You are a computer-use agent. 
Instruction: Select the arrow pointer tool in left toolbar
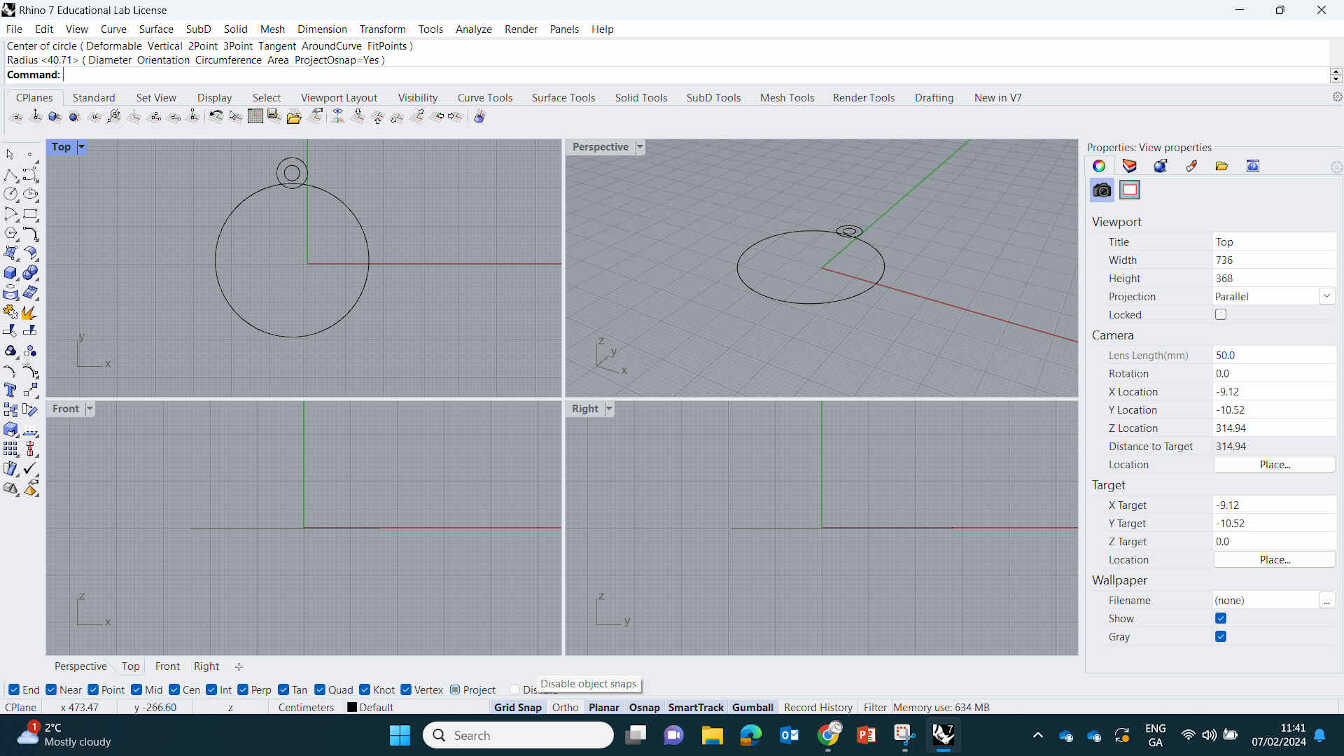coord(10,154)
